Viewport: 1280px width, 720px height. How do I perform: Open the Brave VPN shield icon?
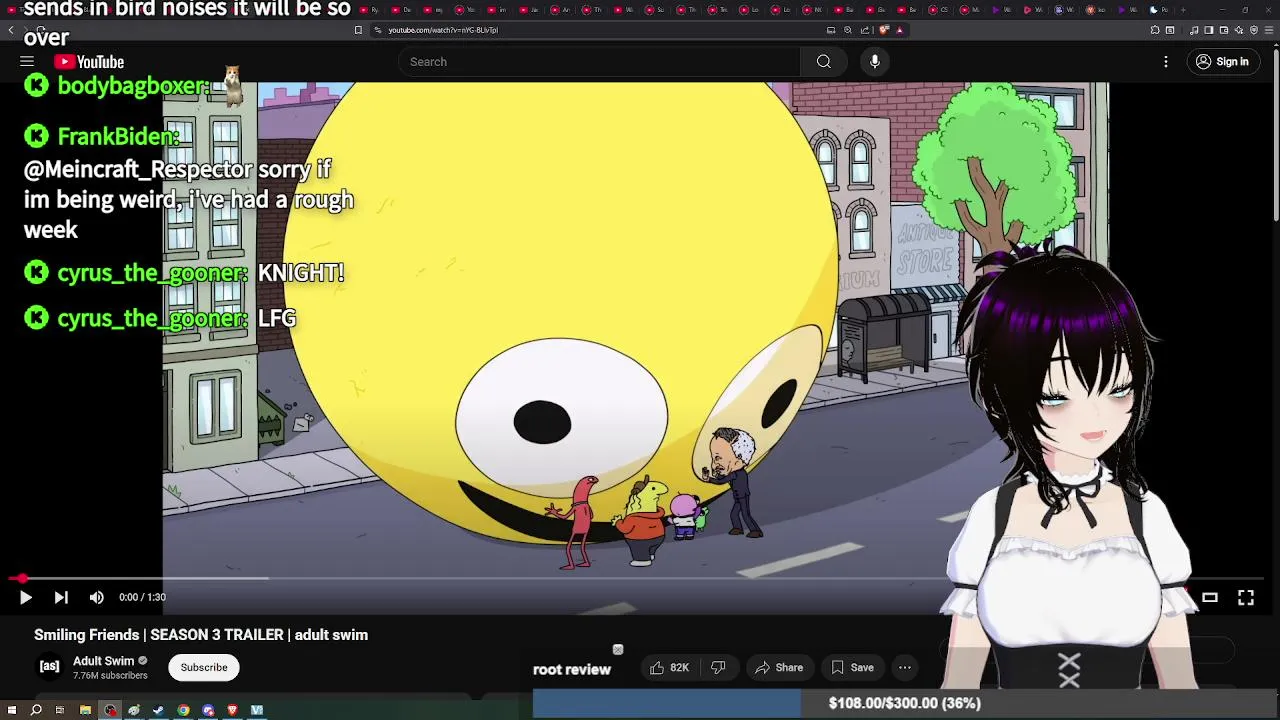[1254, 30]
